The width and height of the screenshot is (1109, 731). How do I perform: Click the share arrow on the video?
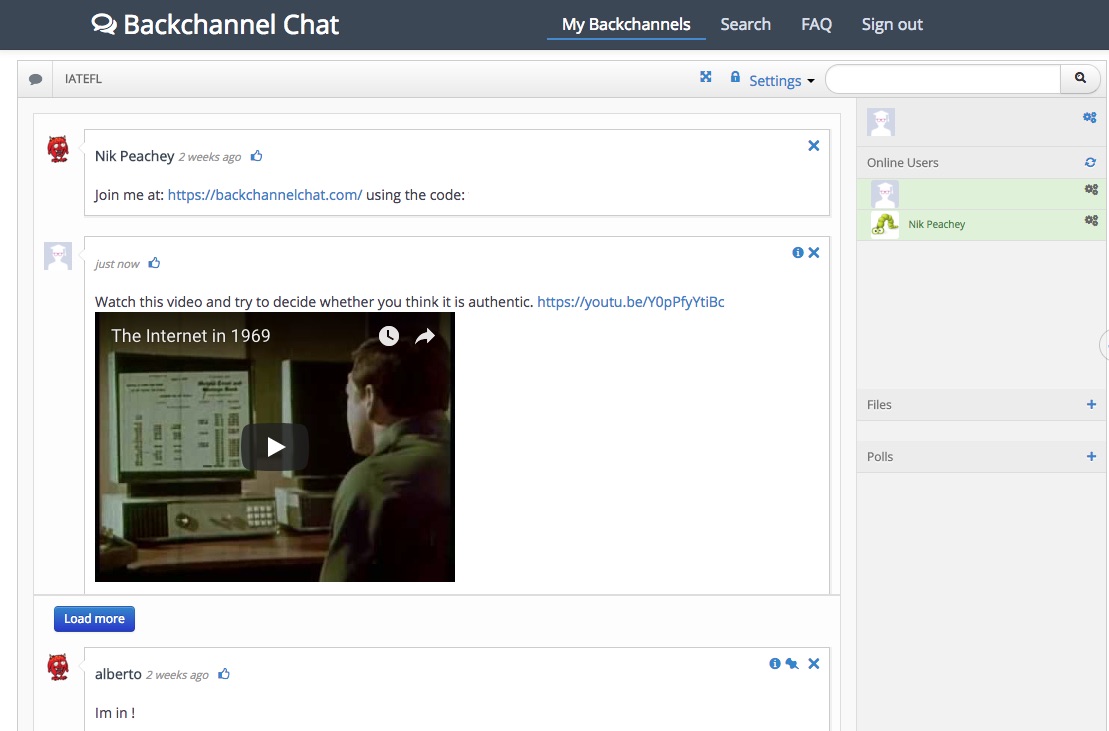pyautogui.click(x=424, y=336)
